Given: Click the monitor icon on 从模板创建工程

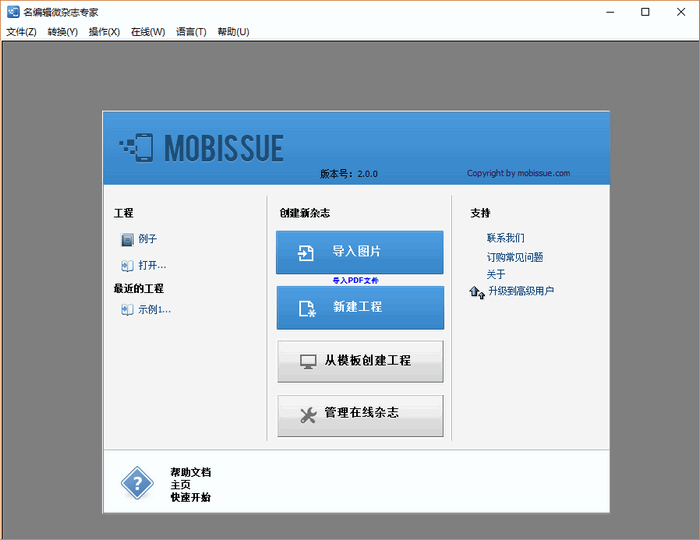Looking at the screenshot, I should (x=308, y=362).
